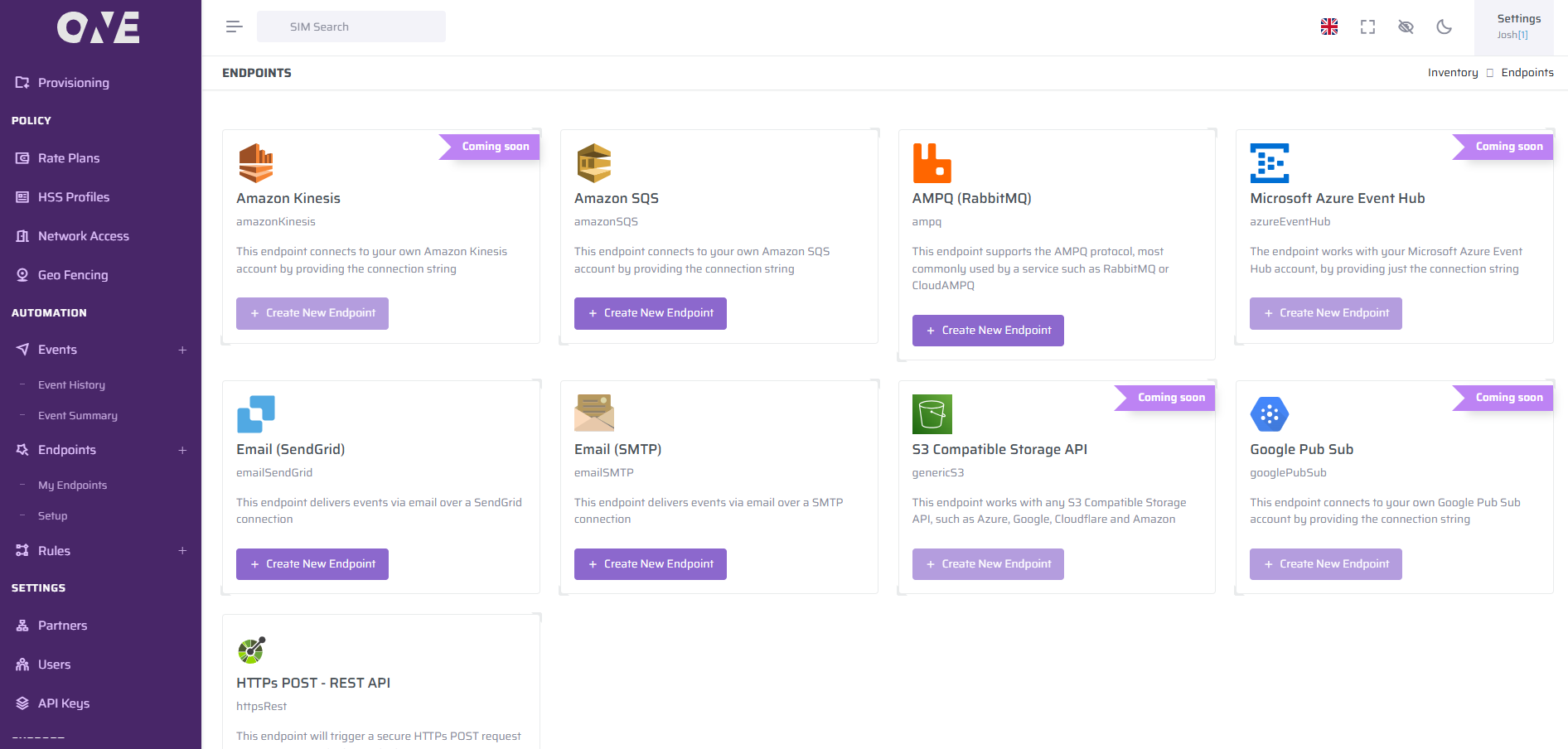Expand Events with the plus icon
The image size is (1568, 749).
click(x=182, y=350)
